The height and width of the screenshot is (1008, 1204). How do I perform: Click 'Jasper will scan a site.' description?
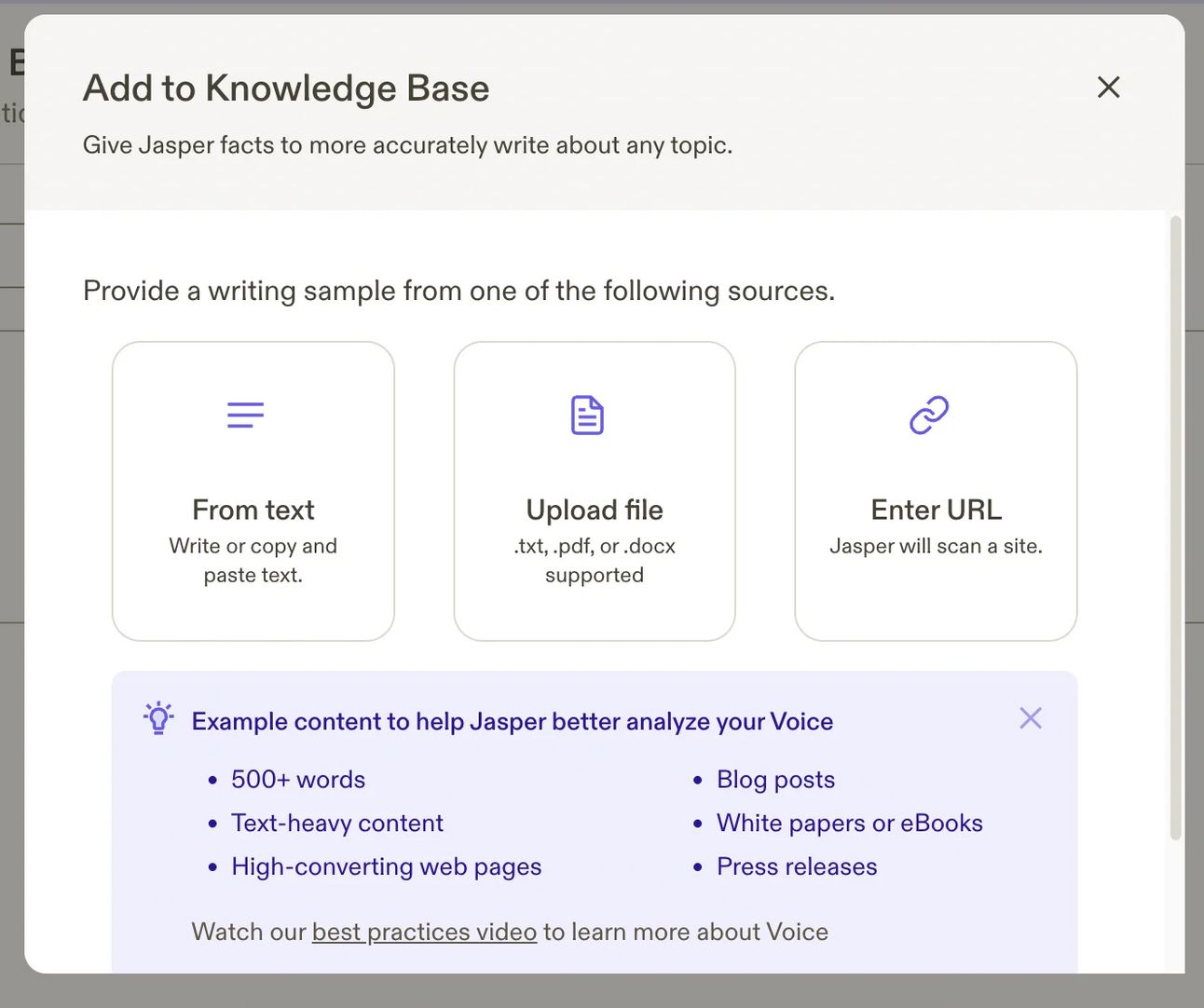click(937, 546)
